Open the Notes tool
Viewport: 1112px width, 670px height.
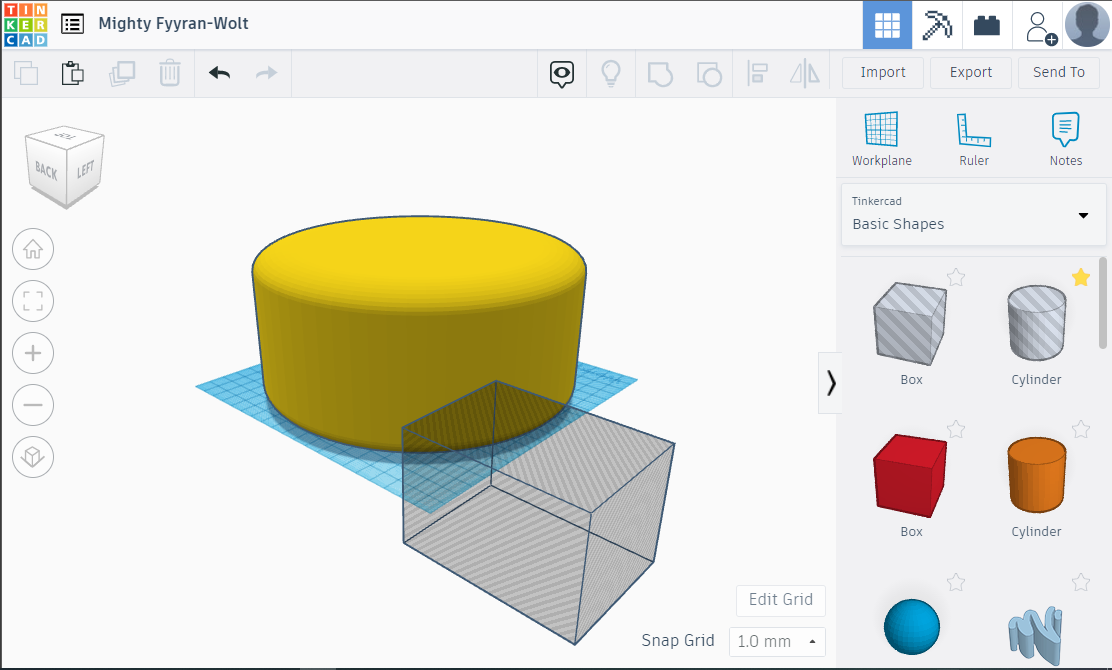click(1065, 140)
